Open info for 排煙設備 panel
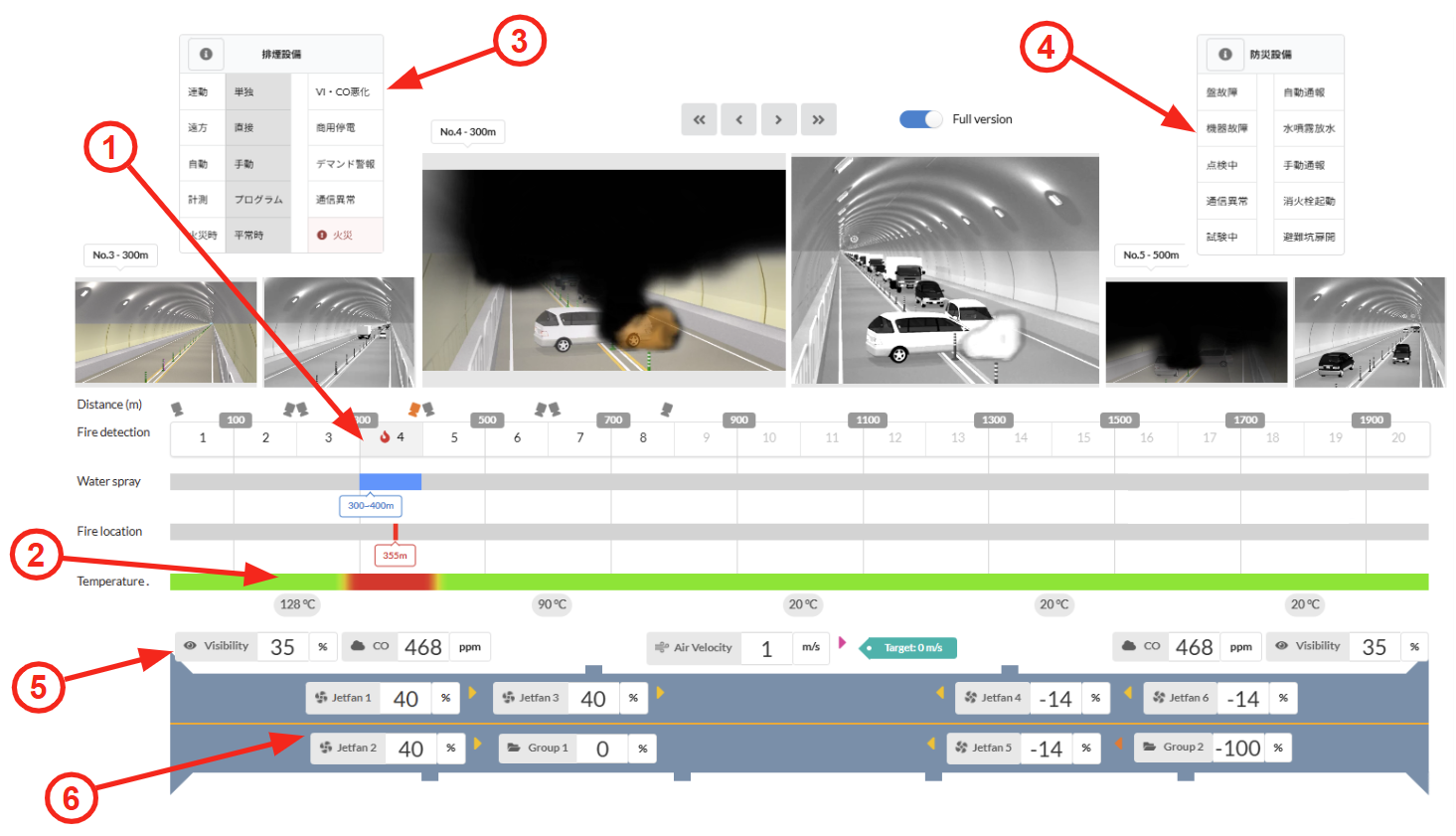This screenshot has width=1456, height=836. point(206,54)
